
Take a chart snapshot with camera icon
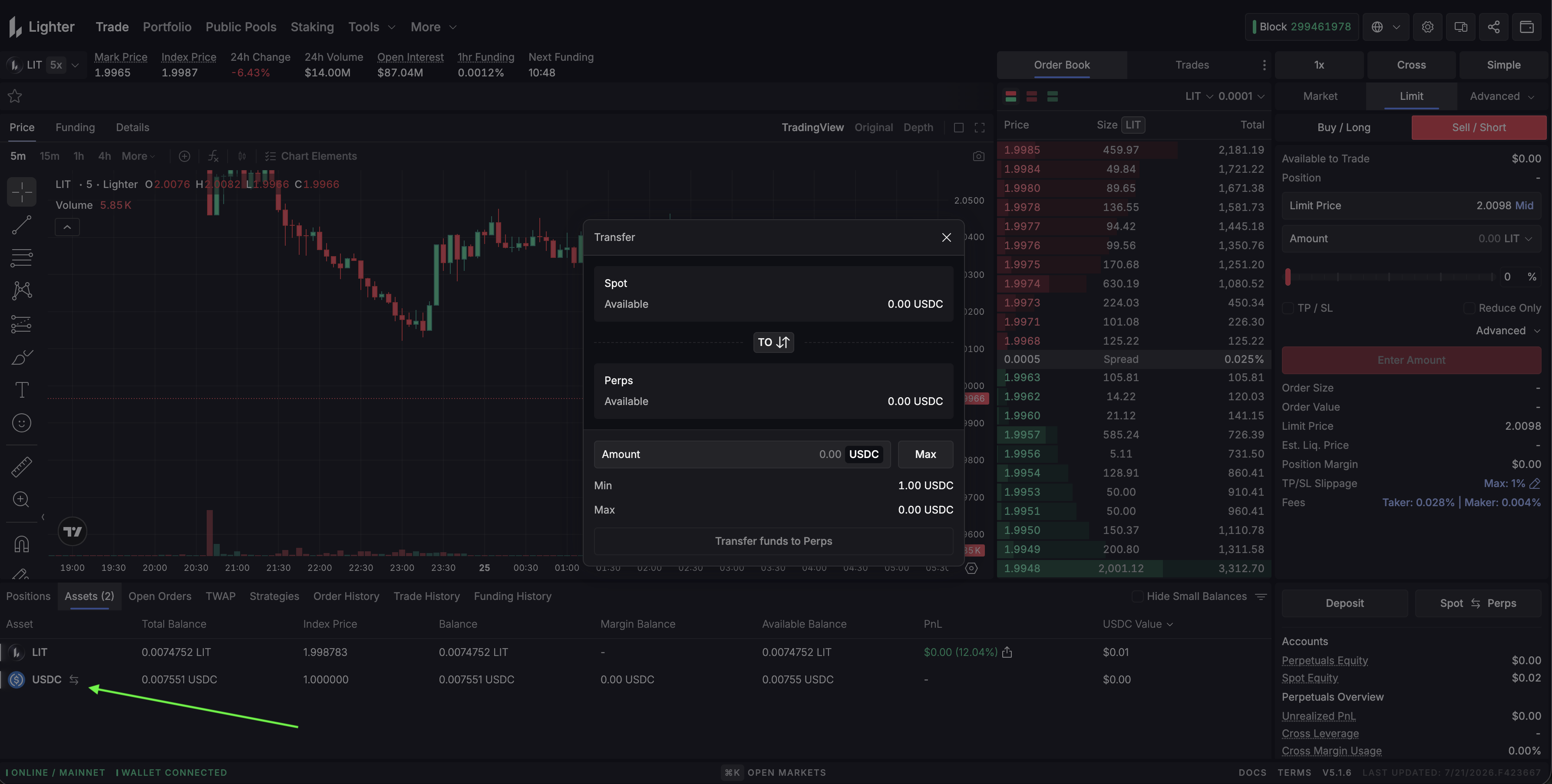pyautogui.click(x=978, y=157)
